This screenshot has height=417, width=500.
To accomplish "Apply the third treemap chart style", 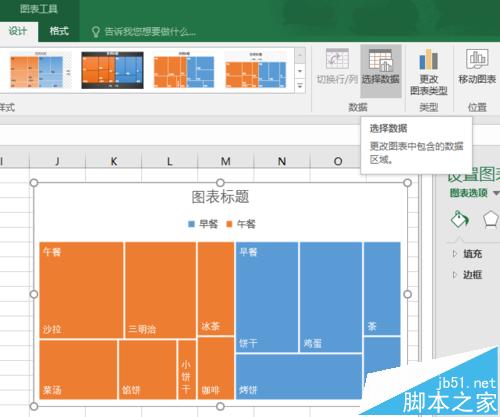I will pos(184,70).
